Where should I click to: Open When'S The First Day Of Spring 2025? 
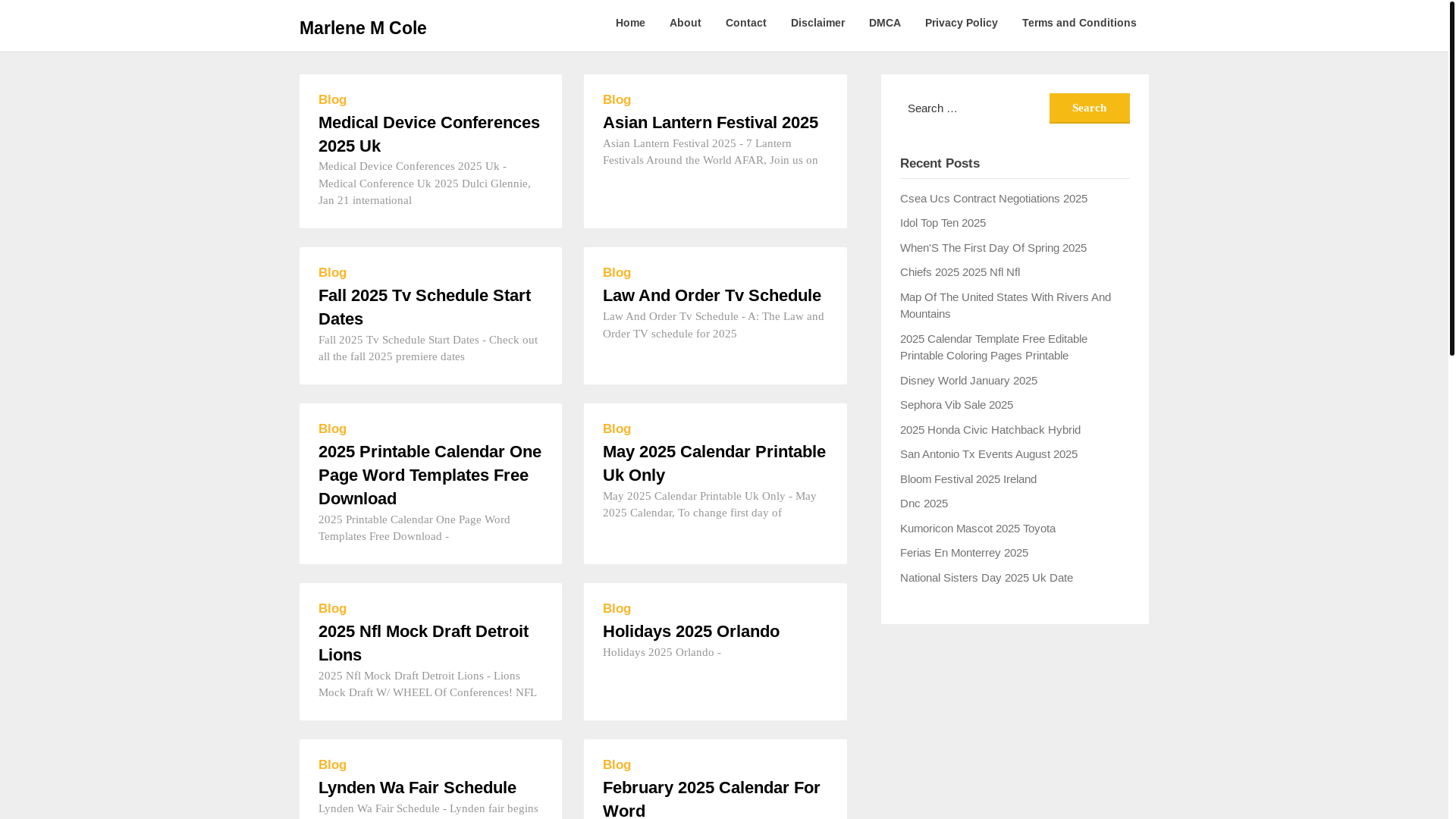[x=993, y=247]
